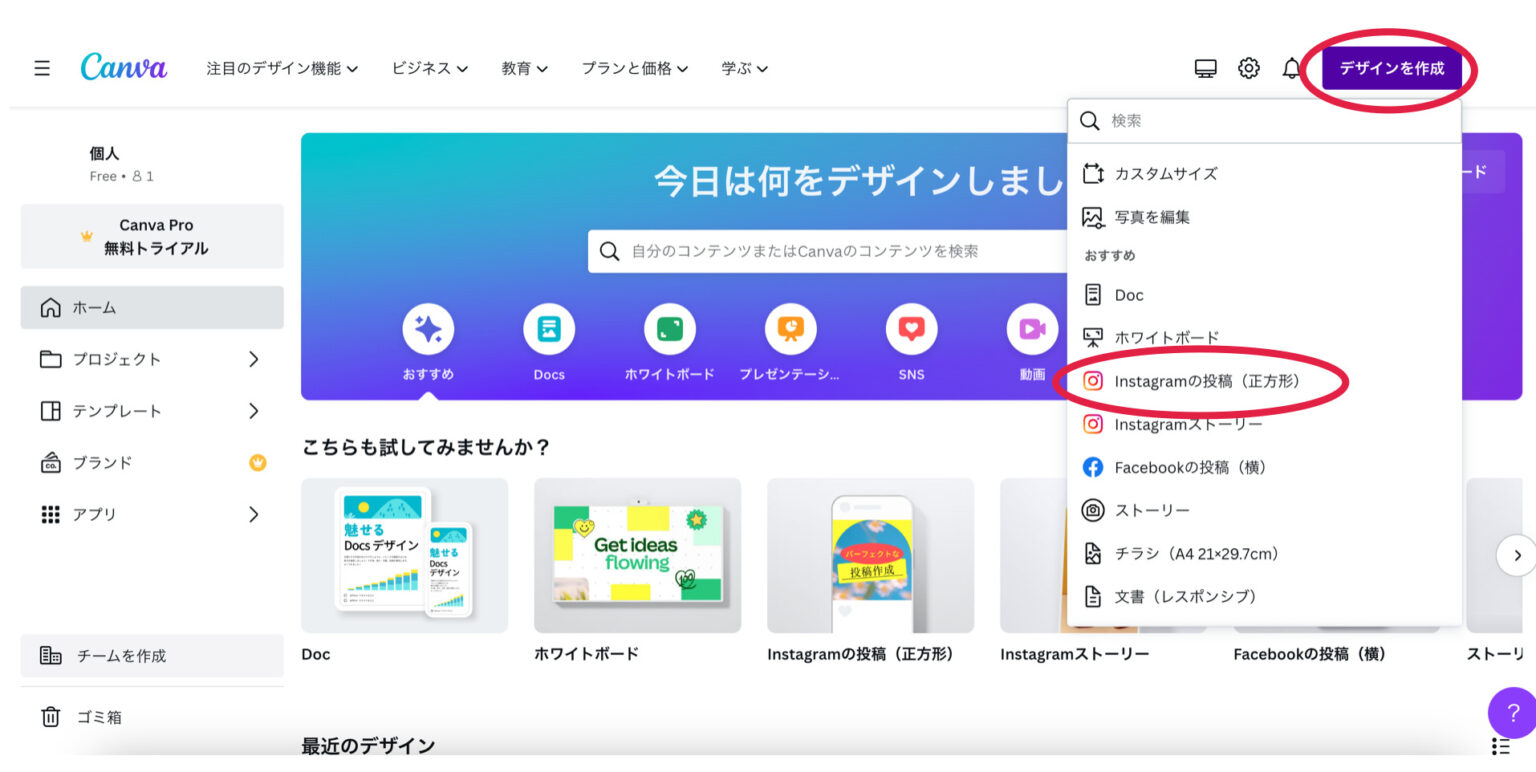Open the settings gear

pyautogui.click(x=1248, y=67)
